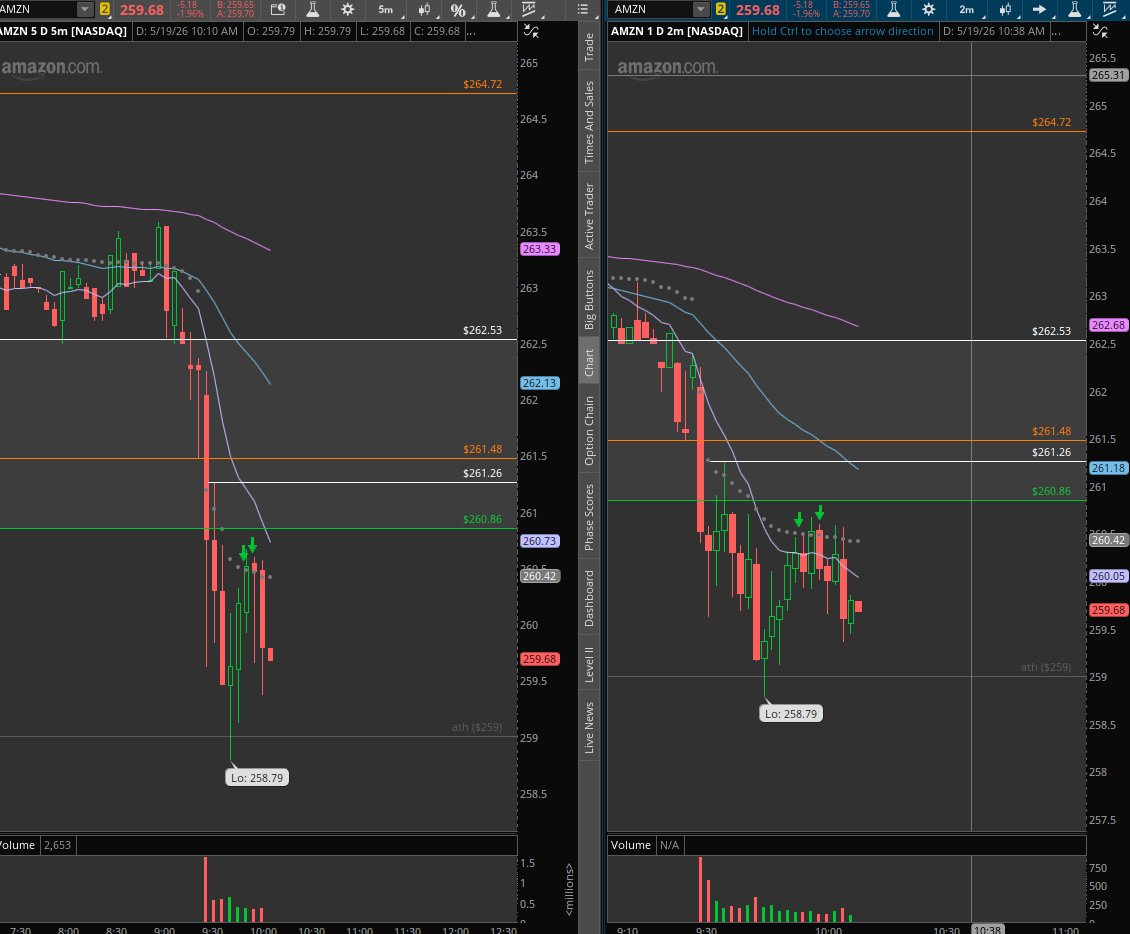Select $262.53 price line label on left chart
Screen dimensions: 1130x934
[482, 330]
